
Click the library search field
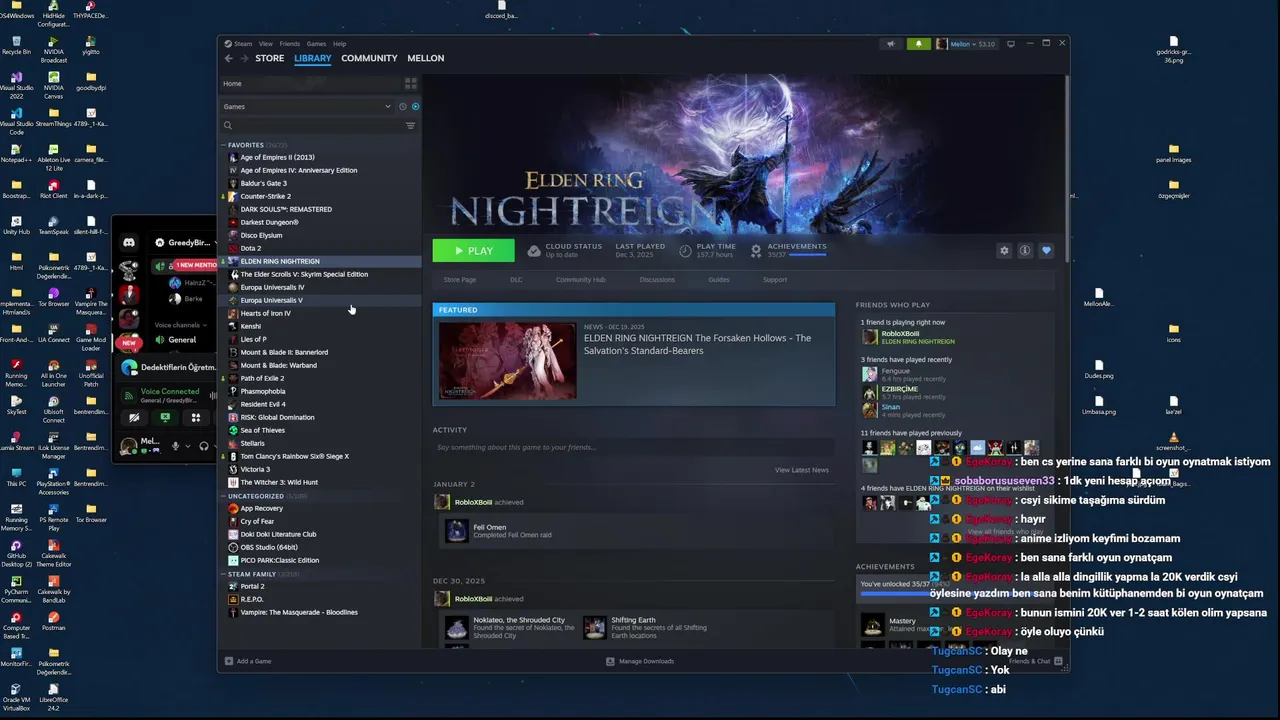click(x=310, y=126)
